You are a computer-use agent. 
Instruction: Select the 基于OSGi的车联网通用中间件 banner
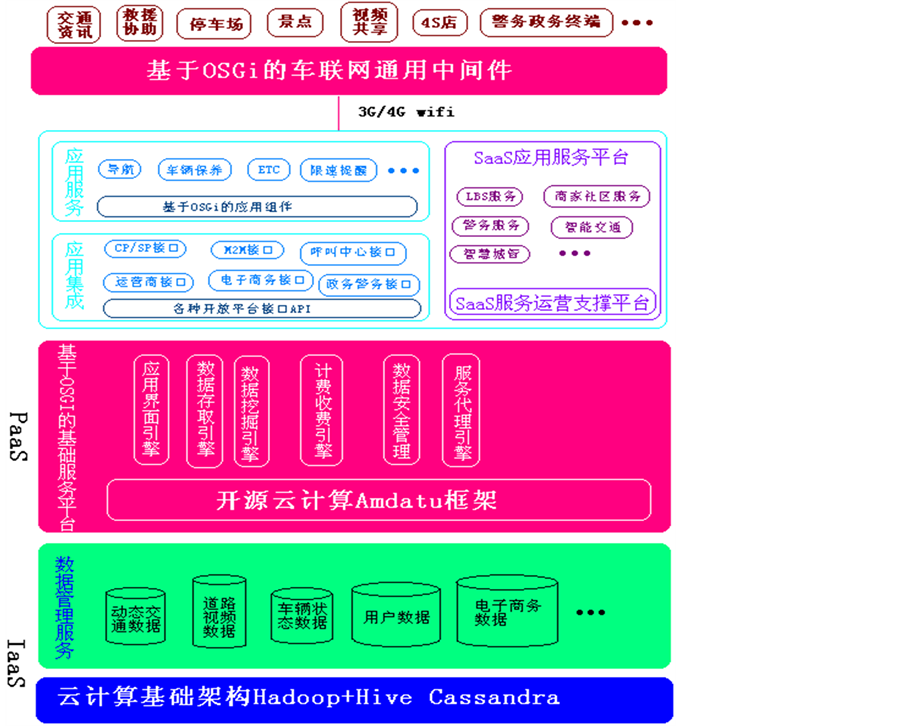coord(349,71)
